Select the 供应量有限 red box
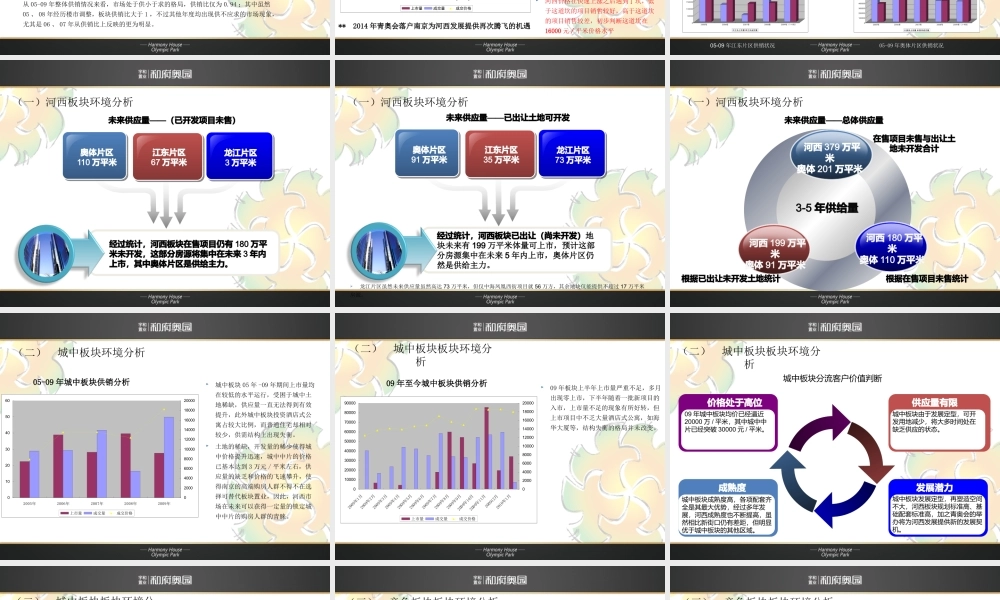Screen dimensions: 1000x600 point(939,422)
